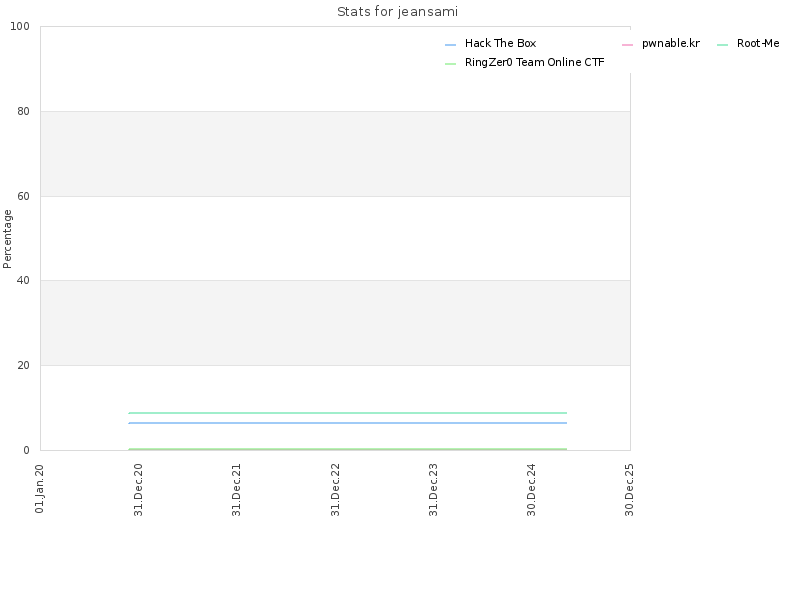
Task: Toggle the Root-Me legend label
Action: point(758,43)
